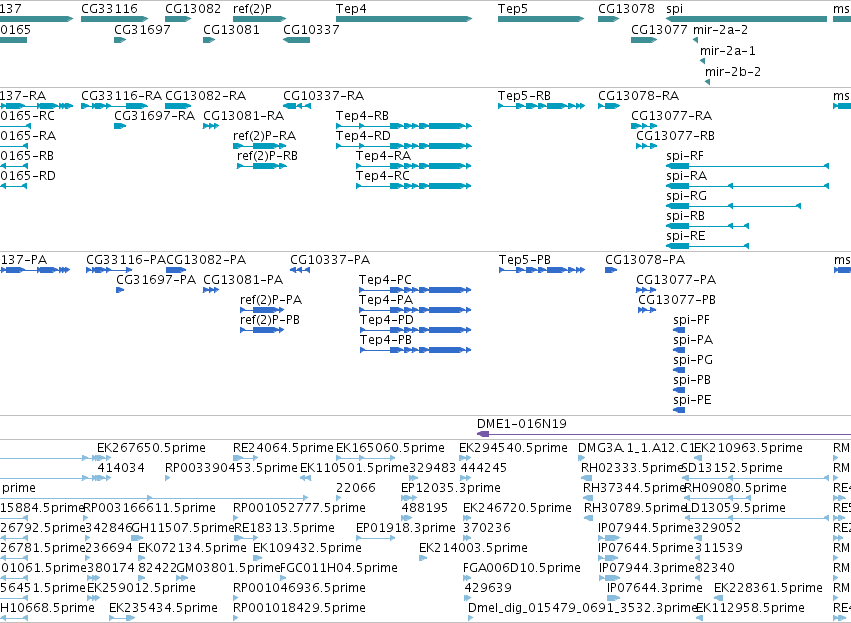This screenshot has width=851, height=623.
Task: Click transcript CG31697-RA glyph
Action: (x=120, y=126)
